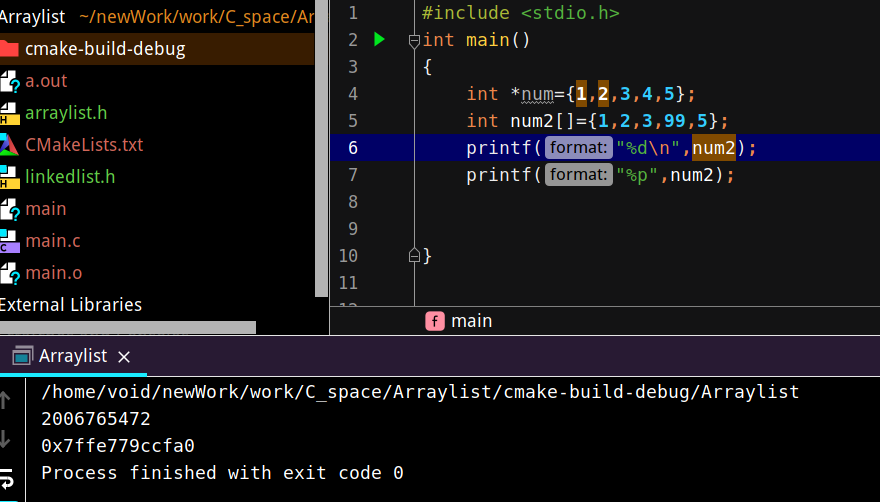Click the Arraylist run tab console icon

22,356
